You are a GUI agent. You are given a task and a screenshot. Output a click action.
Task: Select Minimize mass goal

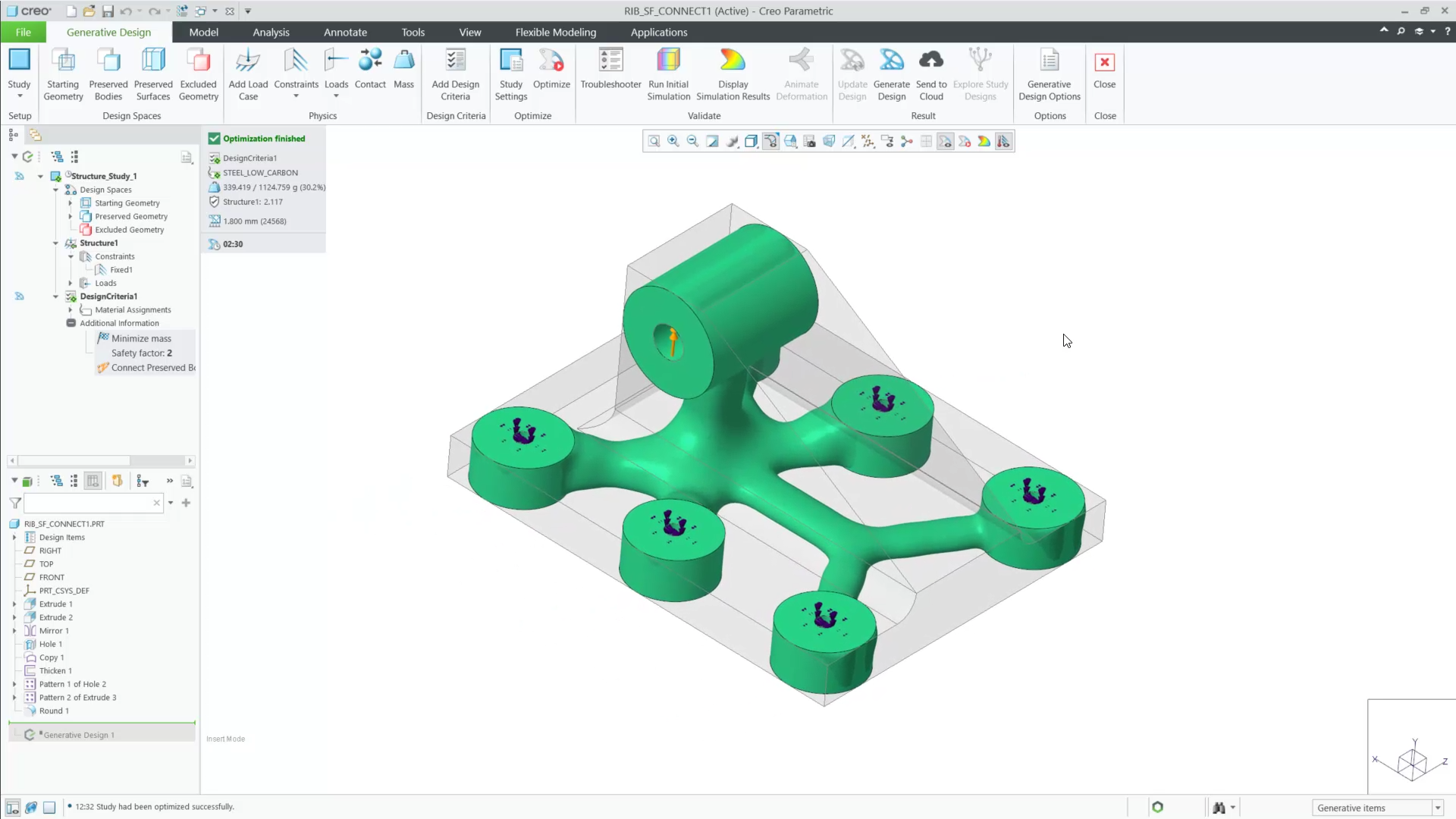(x=141, y=338)
